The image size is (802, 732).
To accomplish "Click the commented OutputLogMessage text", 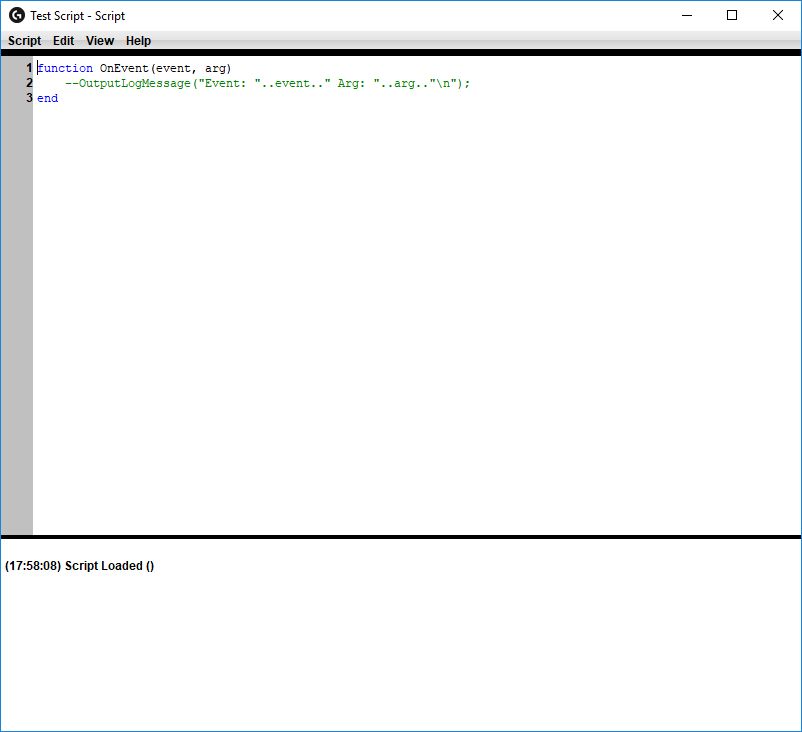I will (x=268, y=83).
